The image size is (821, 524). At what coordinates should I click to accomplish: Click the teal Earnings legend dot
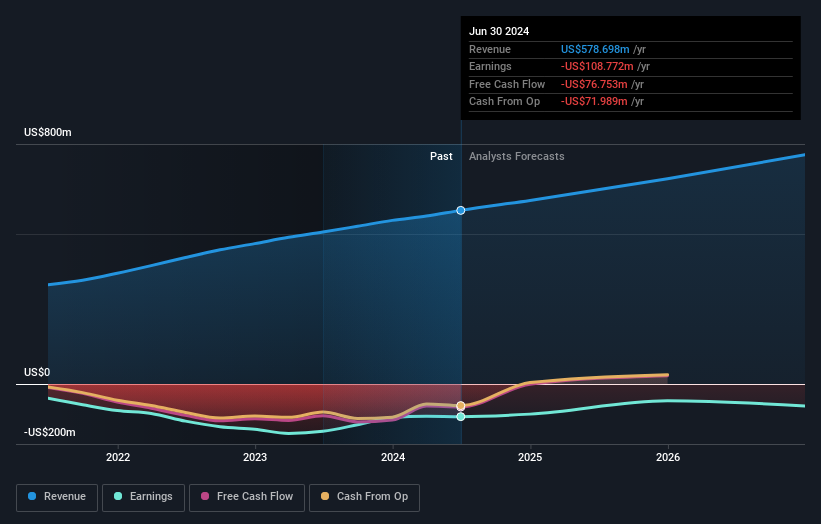[118, 496]
